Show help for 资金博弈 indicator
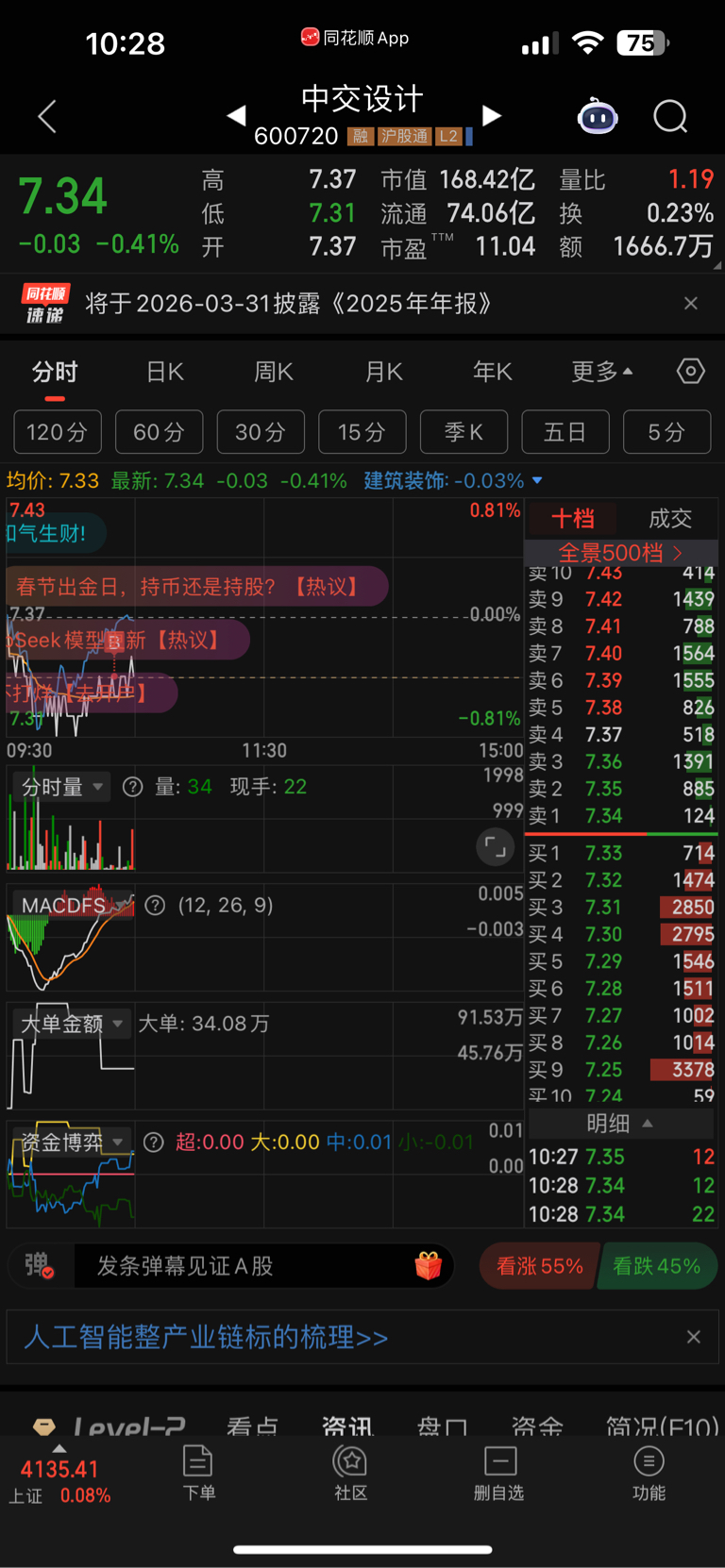Screen dimensions: 725x1568 (x=154, y=1143)
